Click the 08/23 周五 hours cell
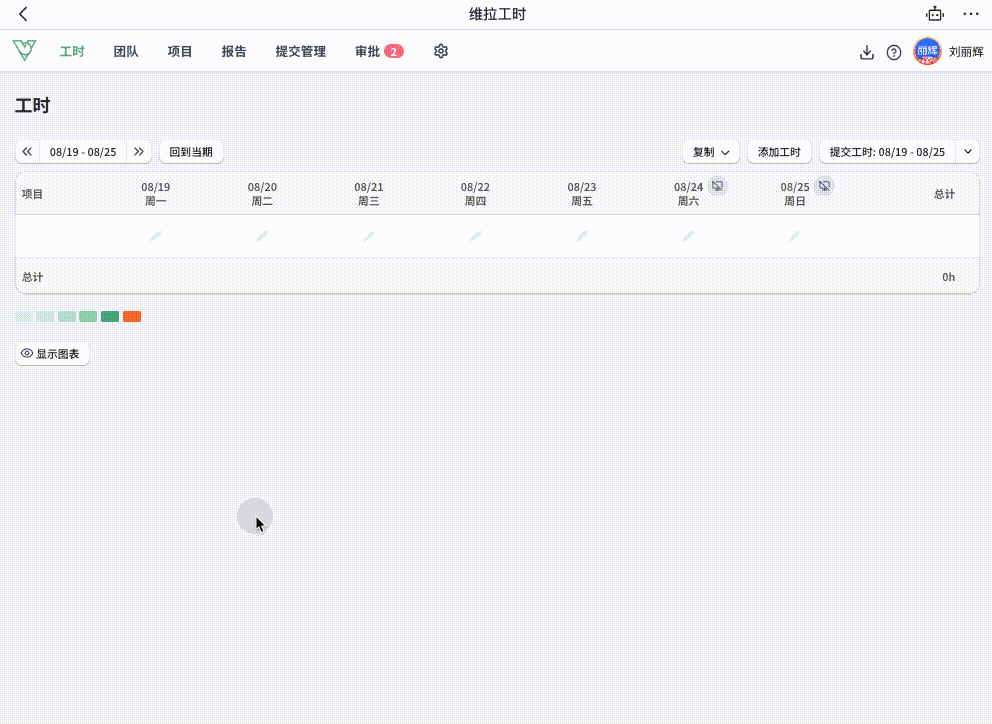This screenshot has width=992, height=724. point(582,236)
